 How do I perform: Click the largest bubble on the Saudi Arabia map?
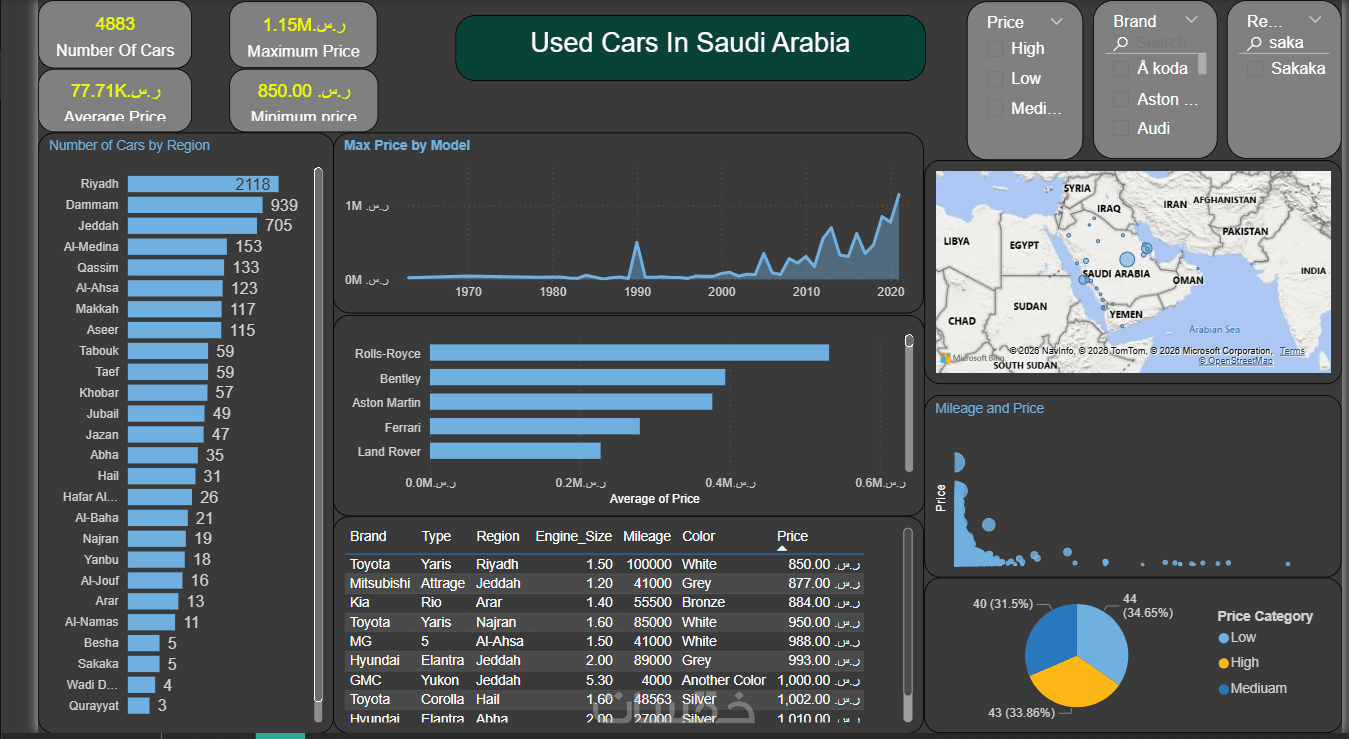(1127, 259)
